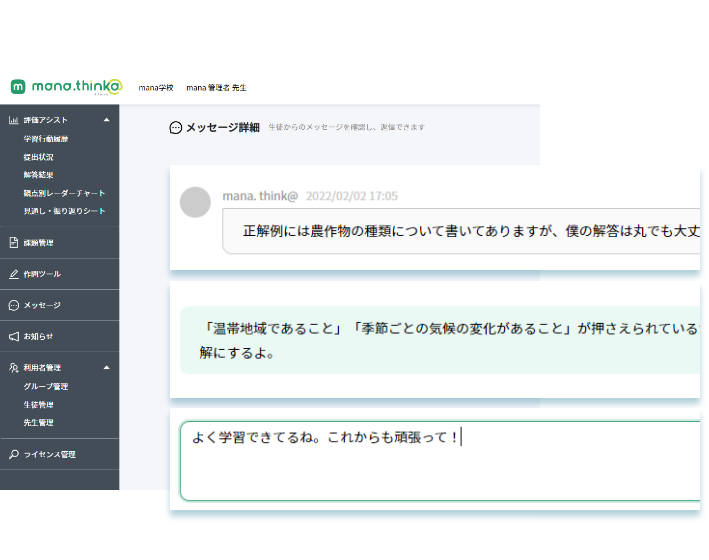This screenshot has height=560, width=709.
Task: Collapse the 利用者管理 section arrow
Action: coord(107,368)
